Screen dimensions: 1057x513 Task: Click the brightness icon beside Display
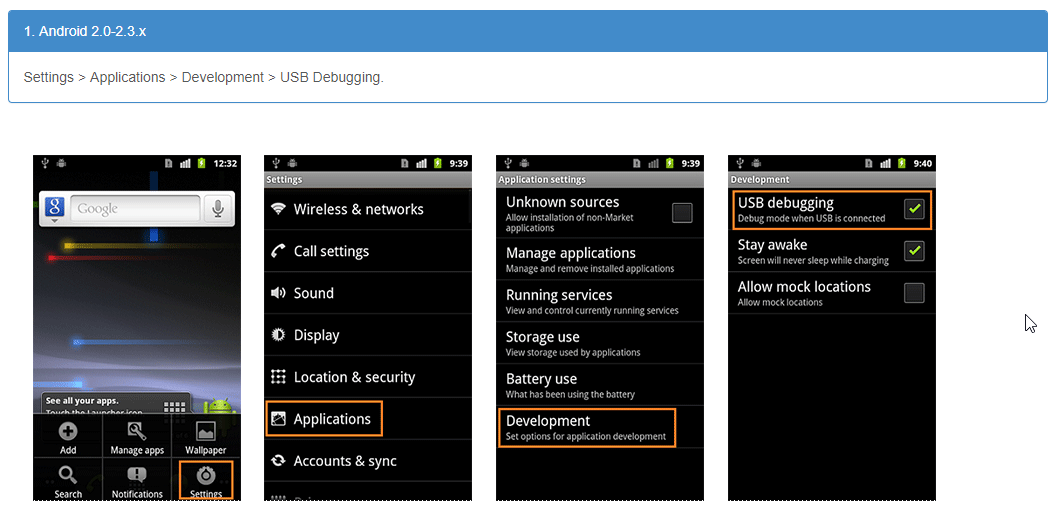point(278,335)
